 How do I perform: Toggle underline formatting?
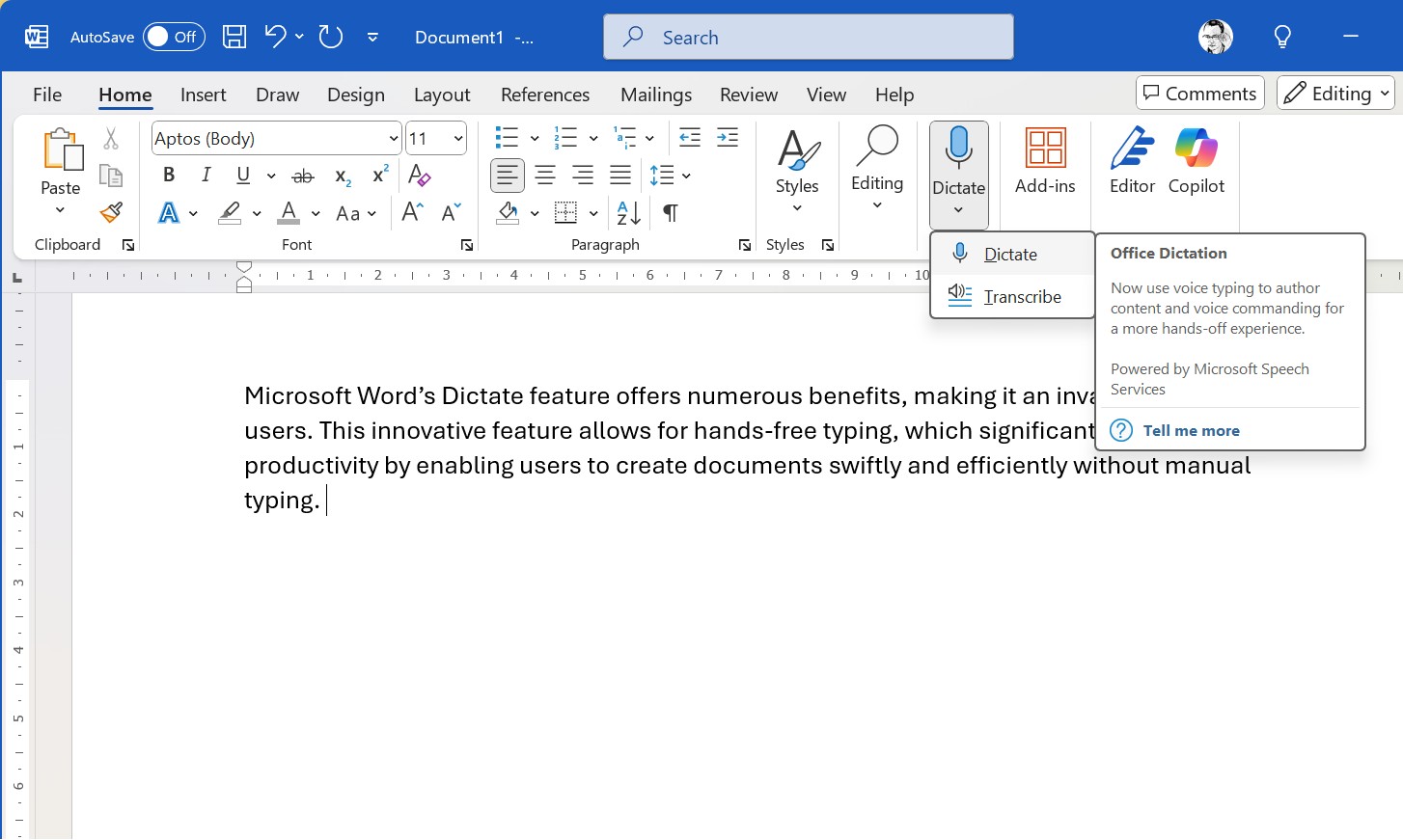click(243, 175)
